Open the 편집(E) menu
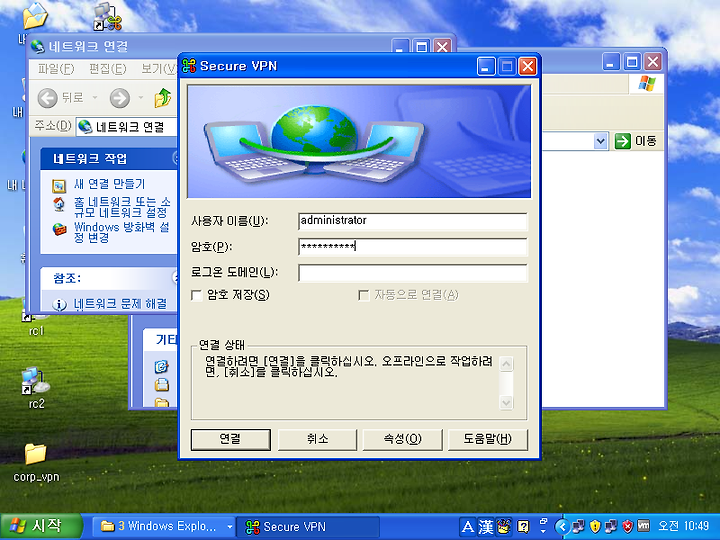 point(107,69)
